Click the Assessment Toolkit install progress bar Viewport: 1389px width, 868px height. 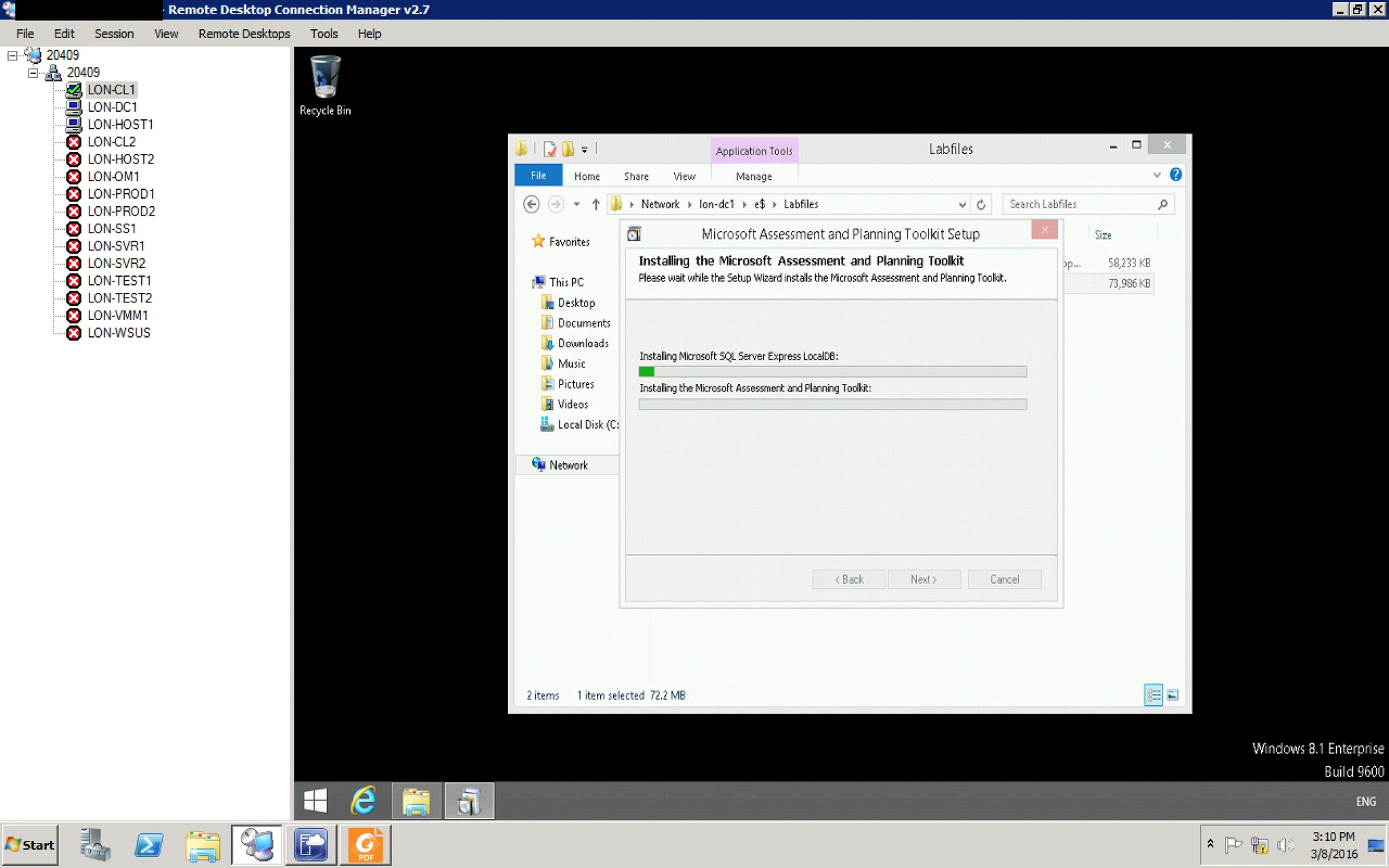tap(833, 404)
